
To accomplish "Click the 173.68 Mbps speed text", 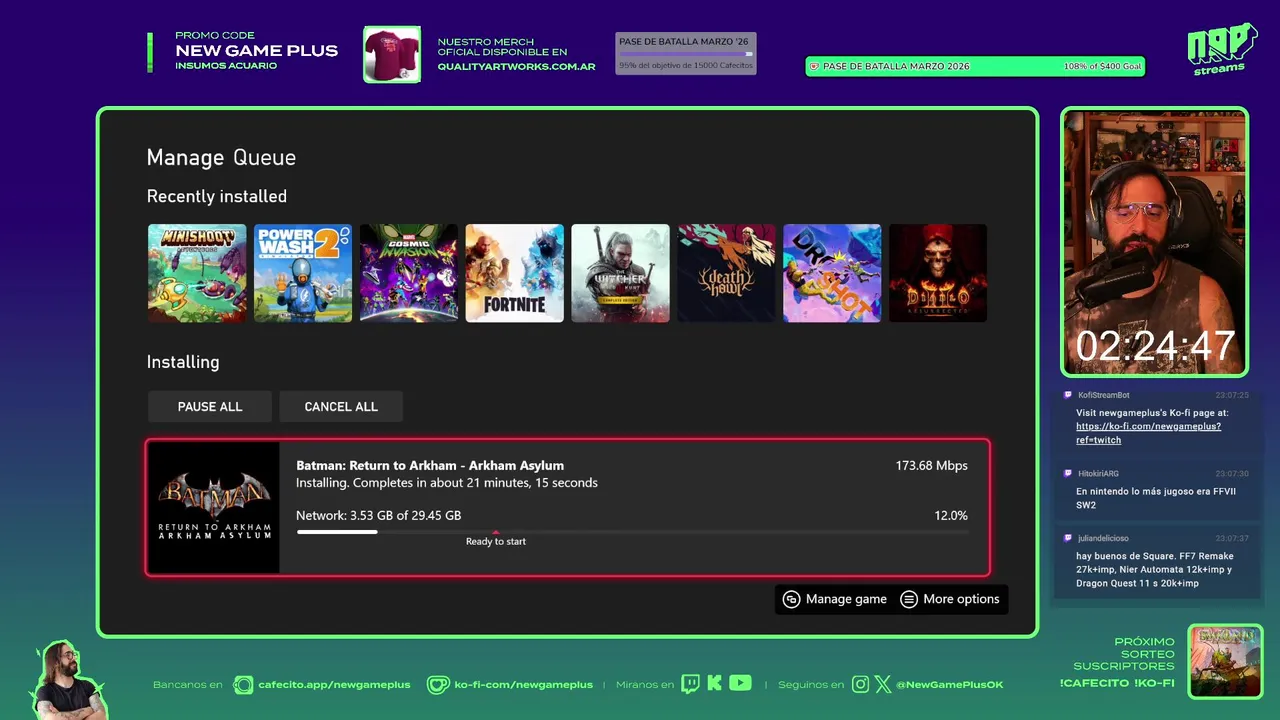I will [x=931, y=465].
